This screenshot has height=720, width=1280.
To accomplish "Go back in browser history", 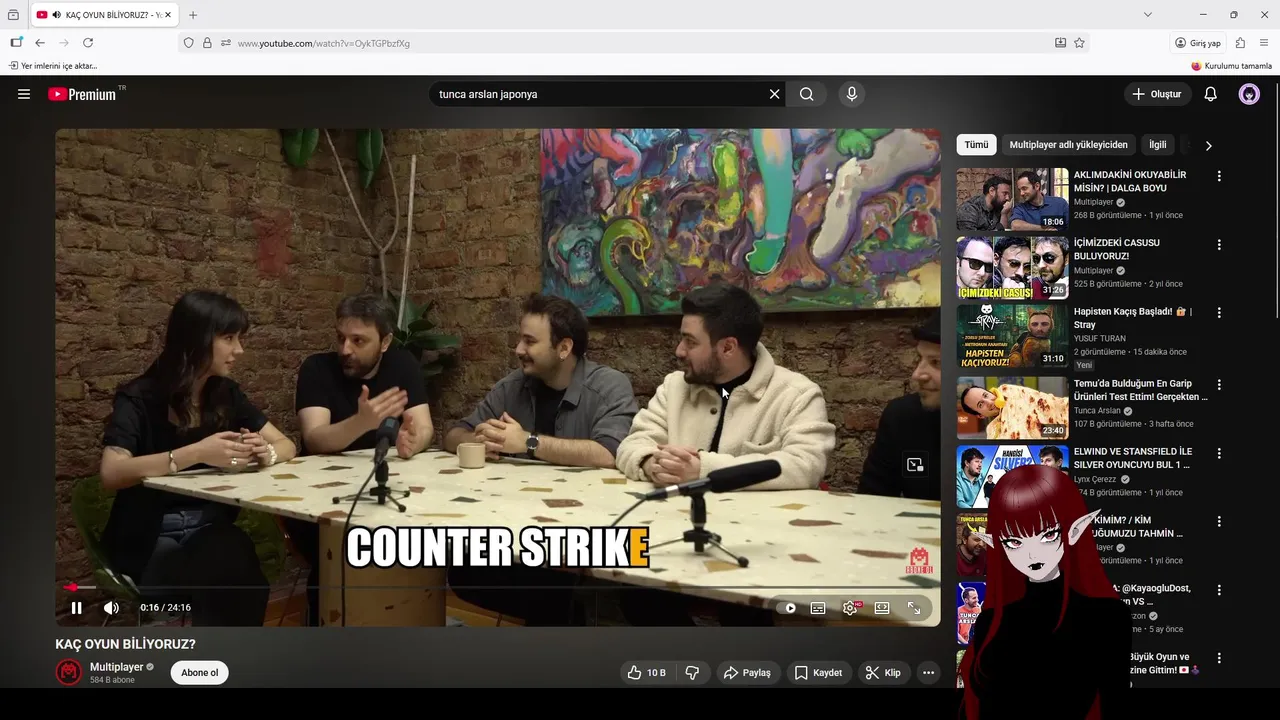I will 40,43.
